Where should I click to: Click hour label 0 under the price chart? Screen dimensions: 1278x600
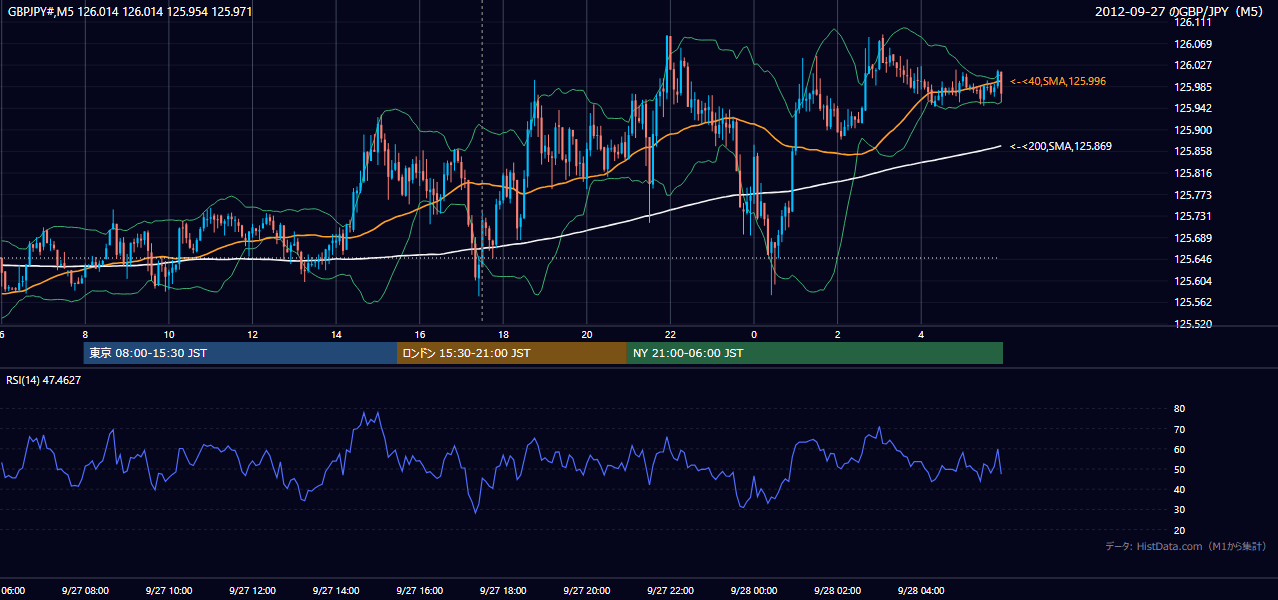coord(754,335)
